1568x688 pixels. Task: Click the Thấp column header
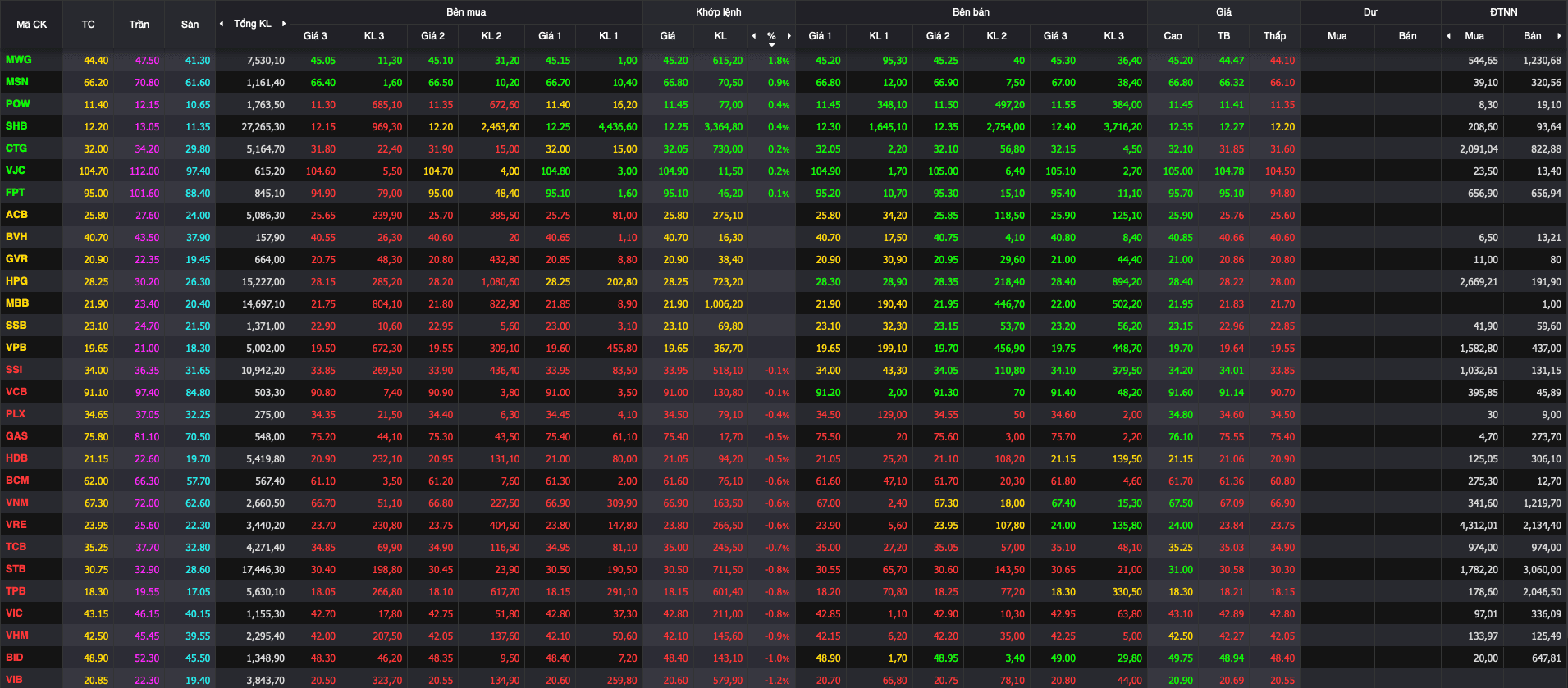click(1274, 36)
